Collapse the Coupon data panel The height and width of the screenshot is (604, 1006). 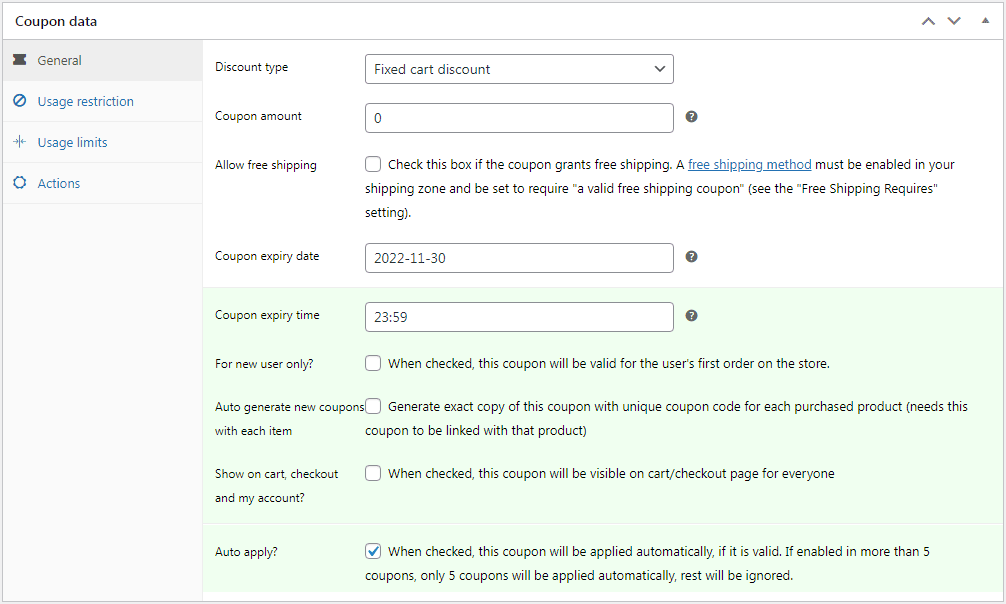[985, 21]
